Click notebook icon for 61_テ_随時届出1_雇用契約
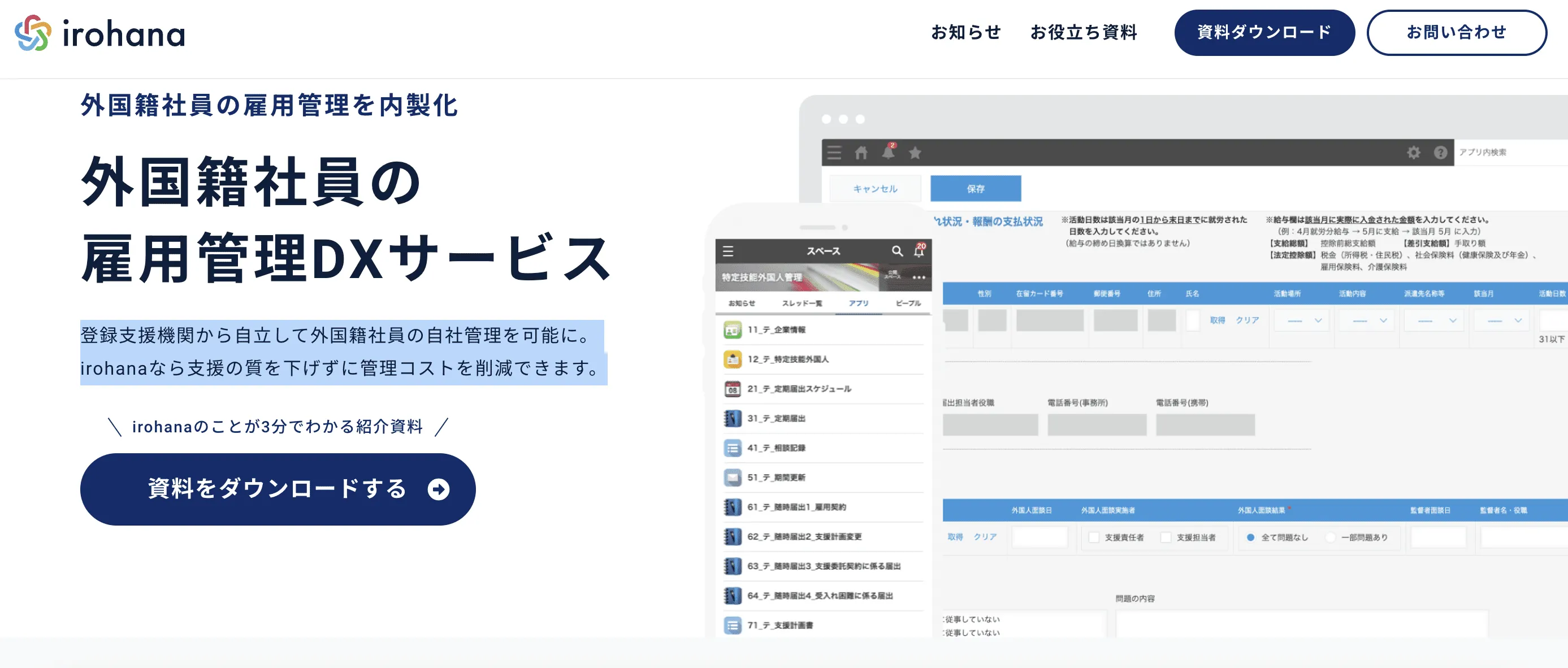Viewport: 1568px width, 668px height. click(732, 507)
